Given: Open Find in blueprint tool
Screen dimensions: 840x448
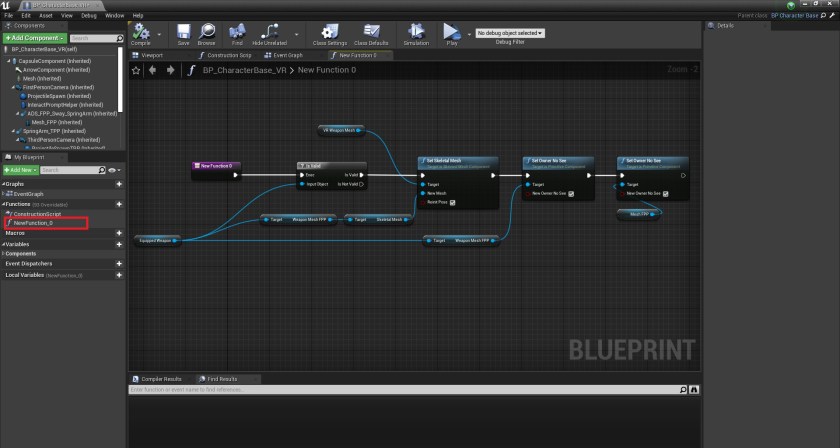Looking at the screenshot, I should pos(237,33).
